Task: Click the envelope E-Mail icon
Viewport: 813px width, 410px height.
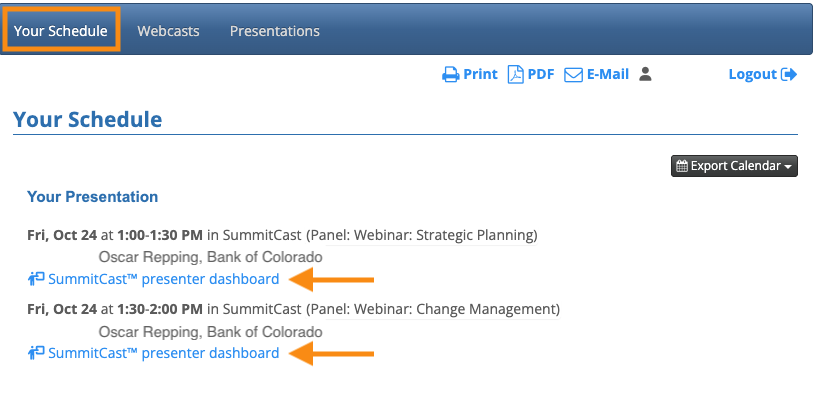Action: 573,75
